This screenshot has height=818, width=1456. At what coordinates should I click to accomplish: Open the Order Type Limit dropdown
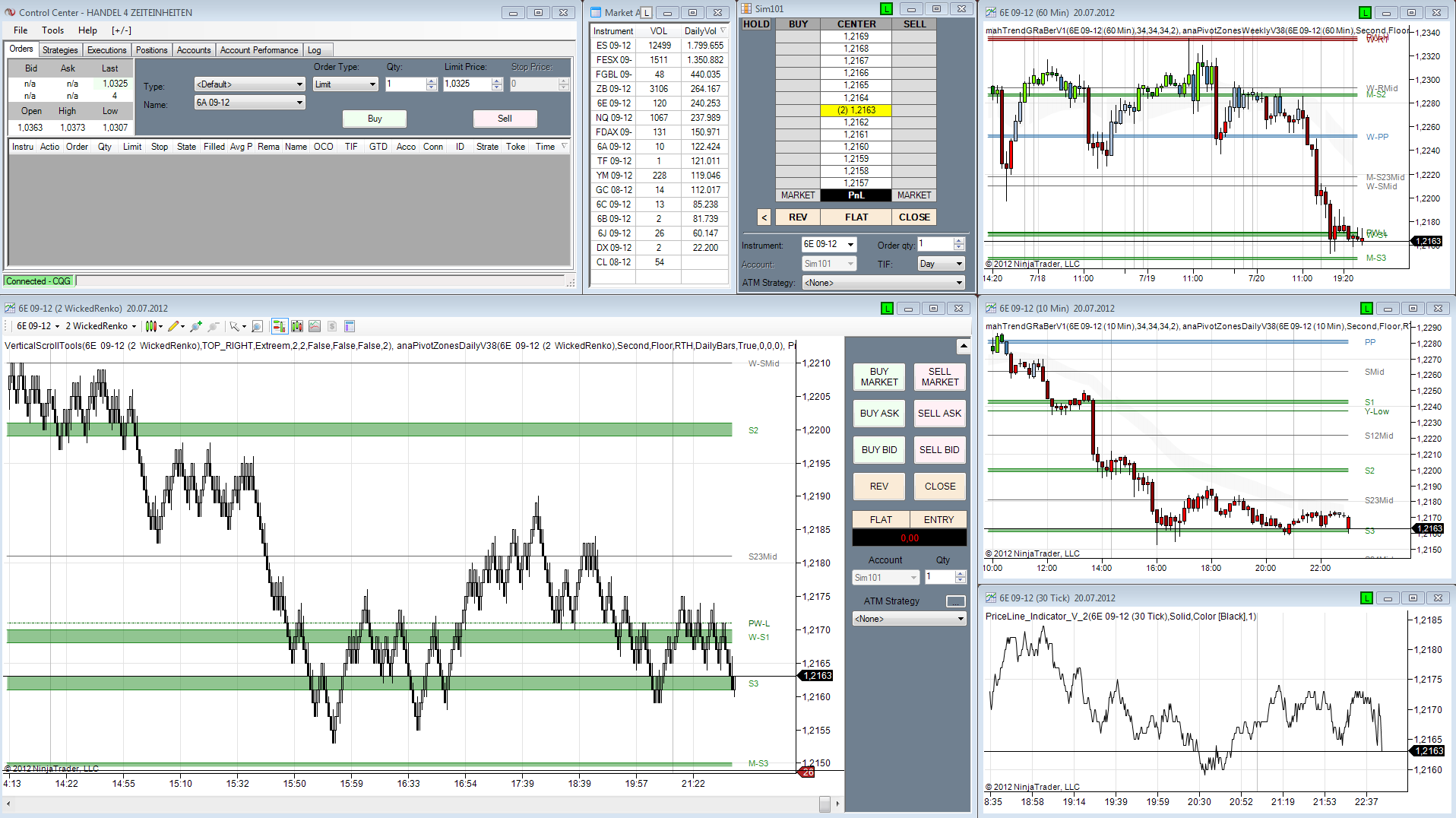[x=346, y=84]
